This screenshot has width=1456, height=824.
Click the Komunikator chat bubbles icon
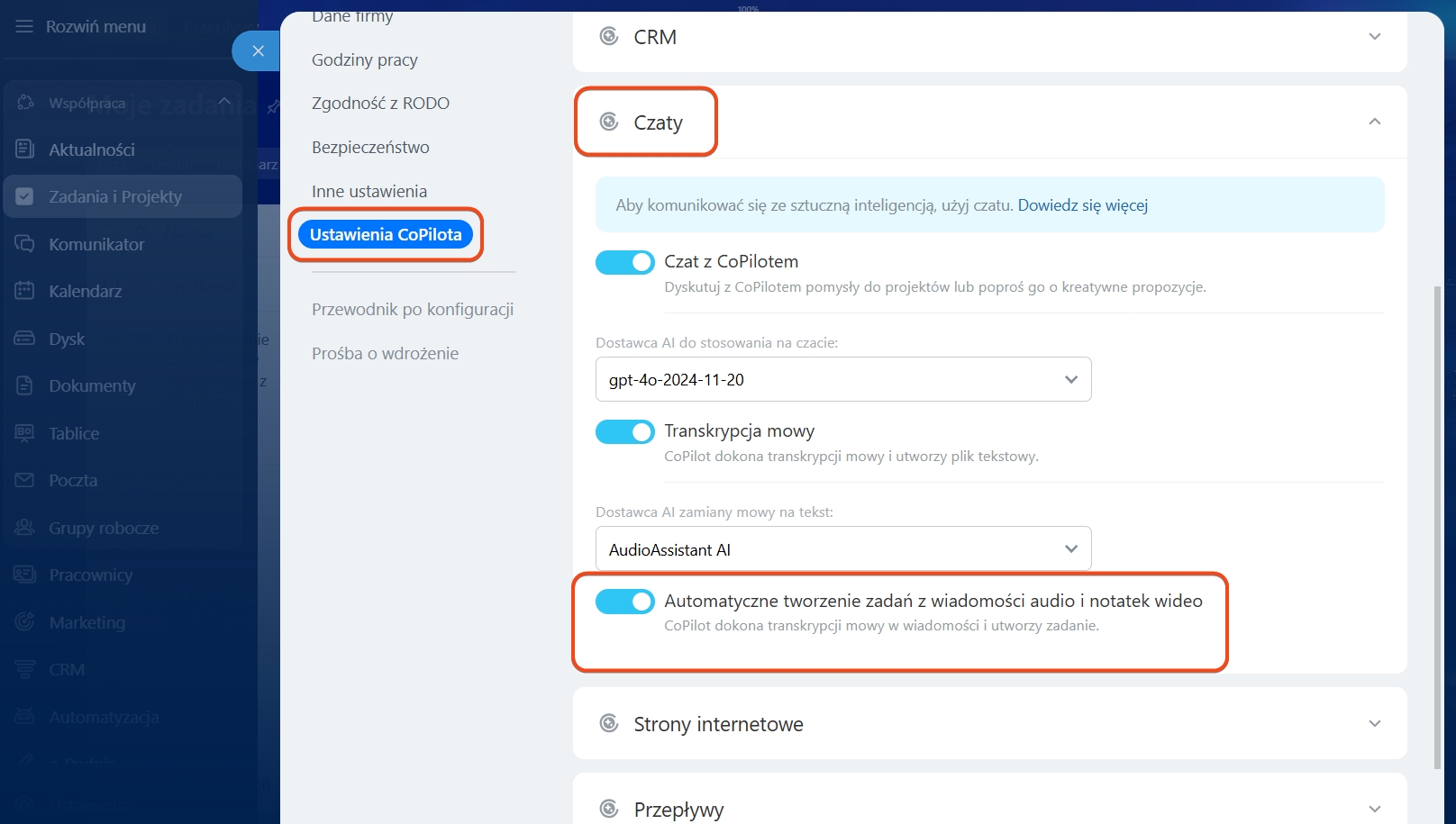pyautogui.click(x=25, y=244)
